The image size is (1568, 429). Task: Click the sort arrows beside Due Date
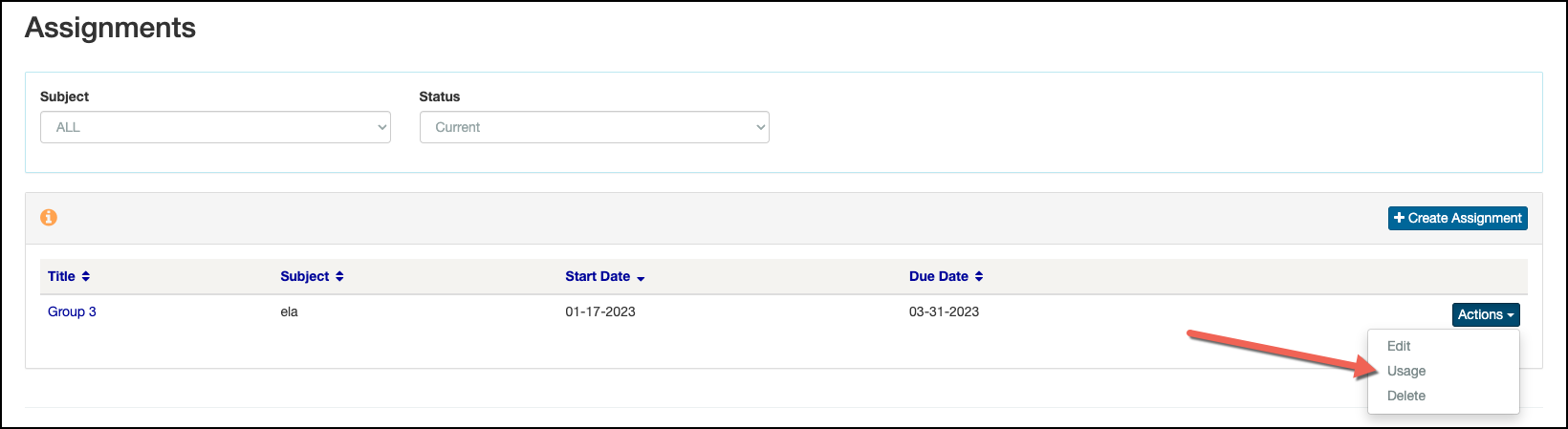click(979, 276)
